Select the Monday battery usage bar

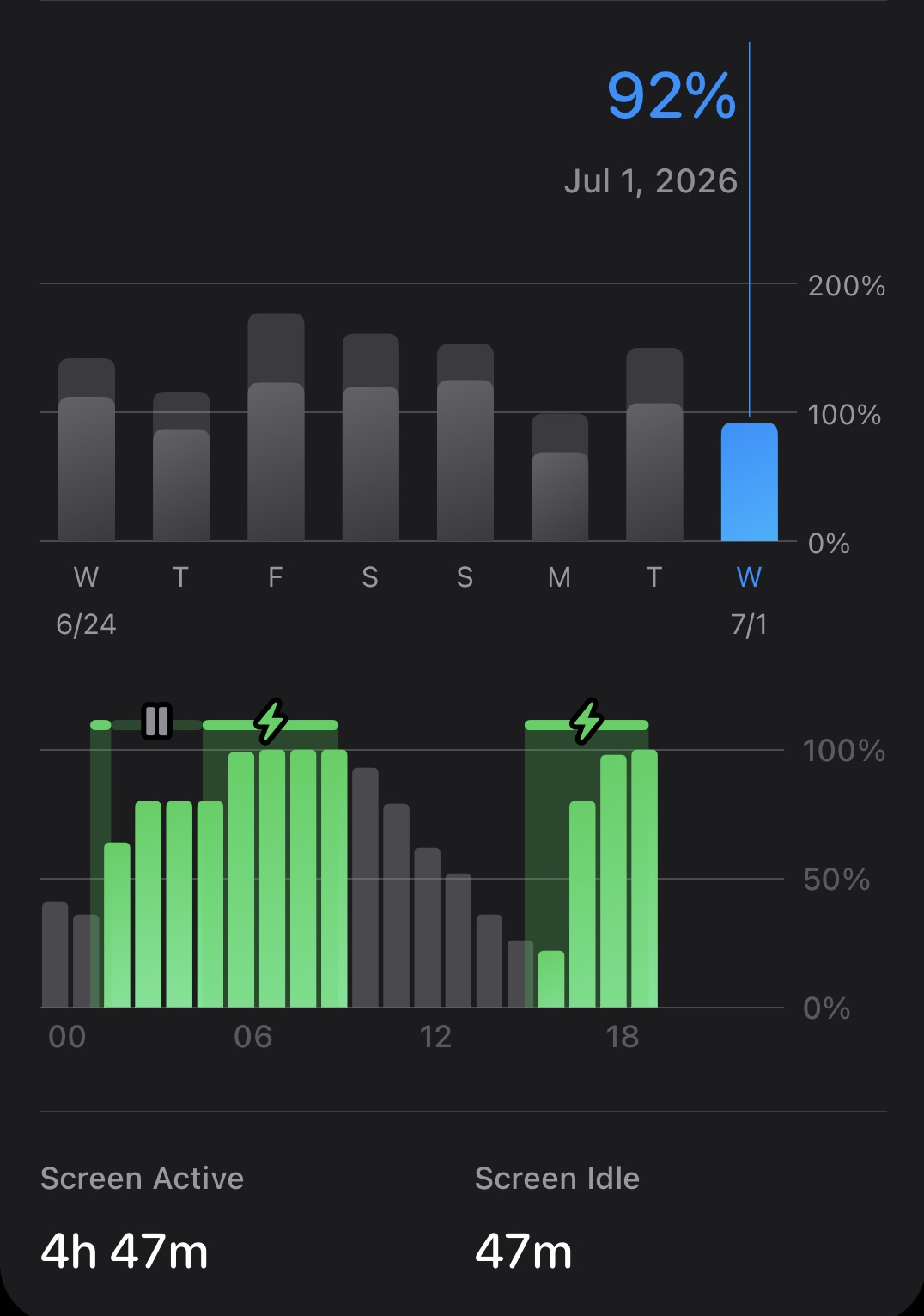[560, 478]
